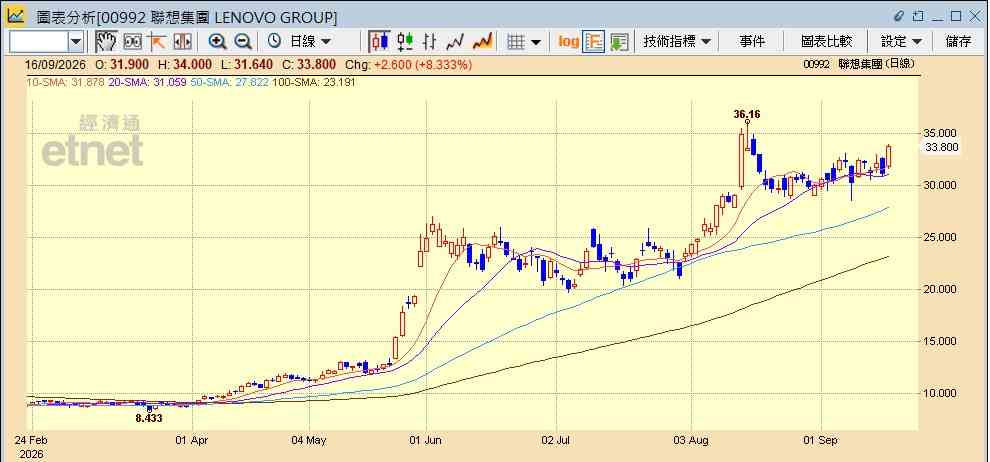Click the 36.16 high price marker
This screenshot has height=462, width=990.
click(x=747, y=114)
